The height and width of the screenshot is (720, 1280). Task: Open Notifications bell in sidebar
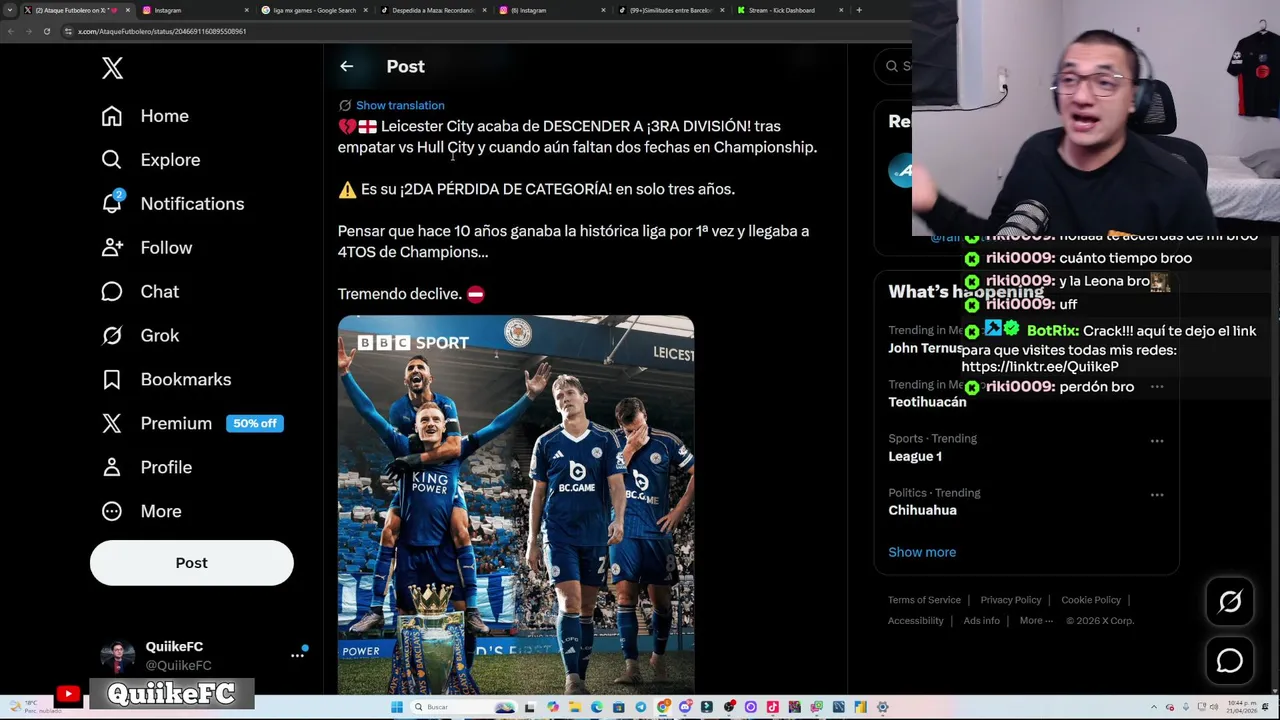[172, 204]
